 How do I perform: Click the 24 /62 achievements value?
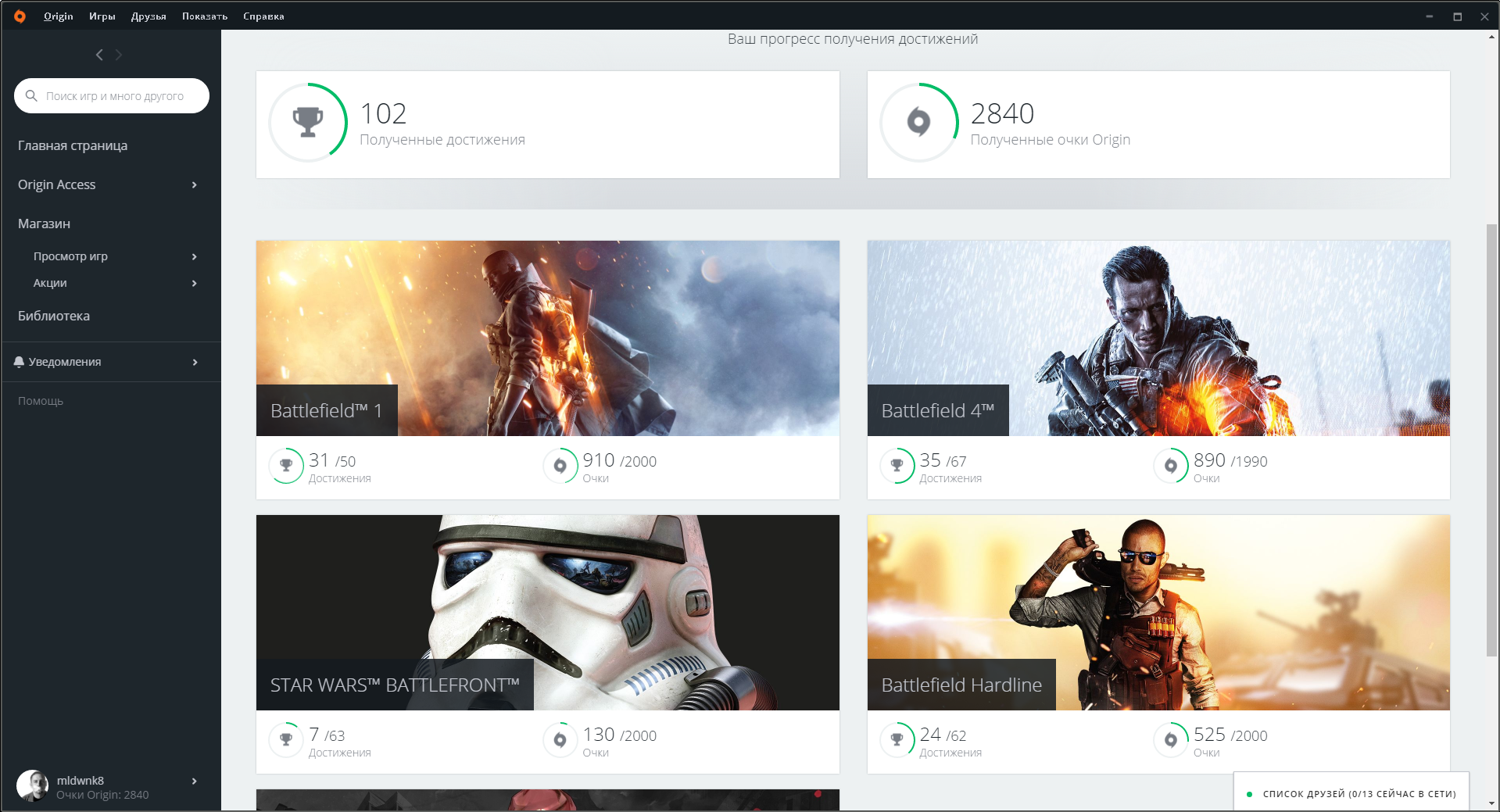click(943, 735)
